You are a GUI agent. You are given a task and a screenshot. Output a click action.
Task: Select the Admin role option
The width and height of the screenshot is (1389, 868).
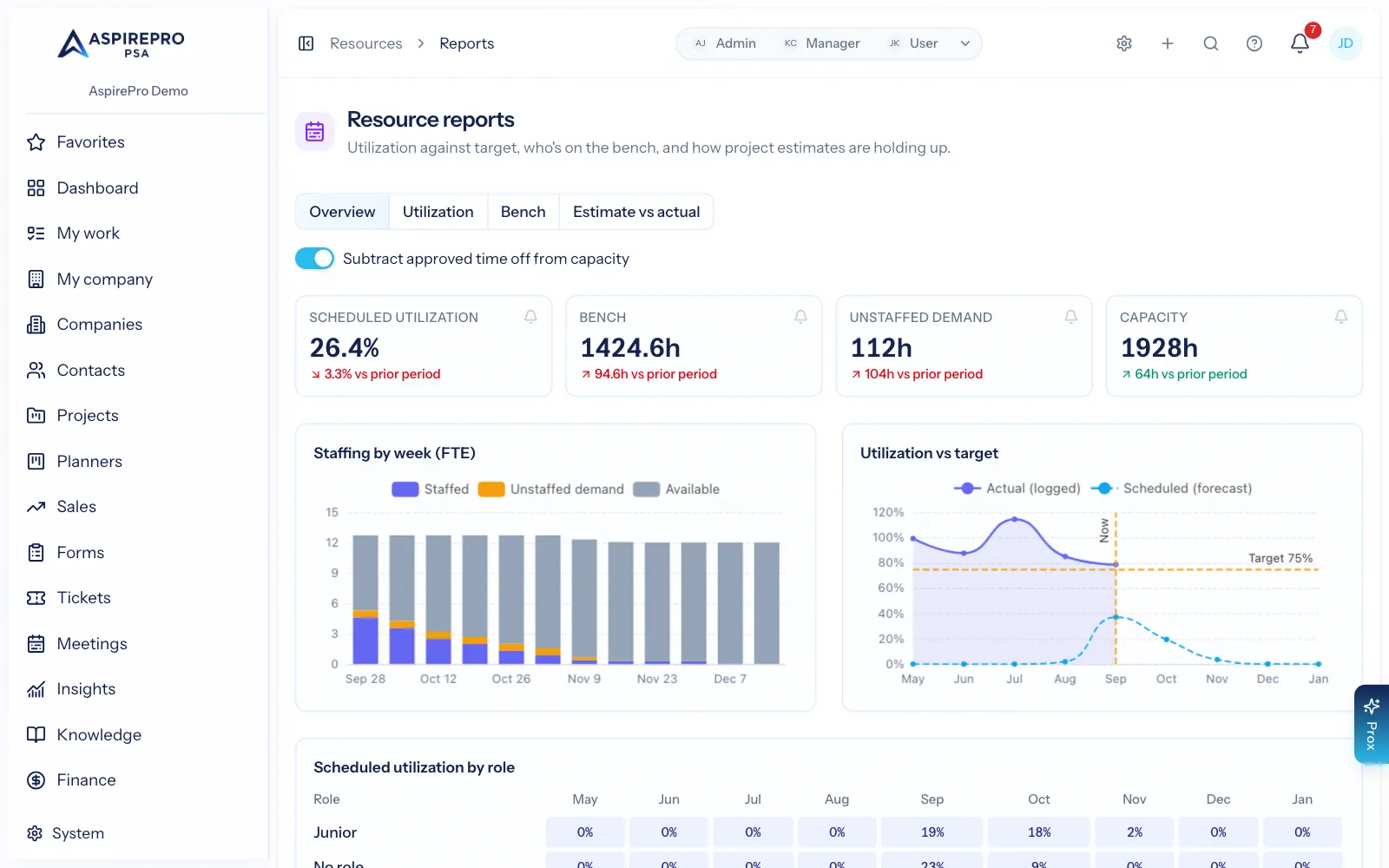pyautogui.click(x=725, y=43)
